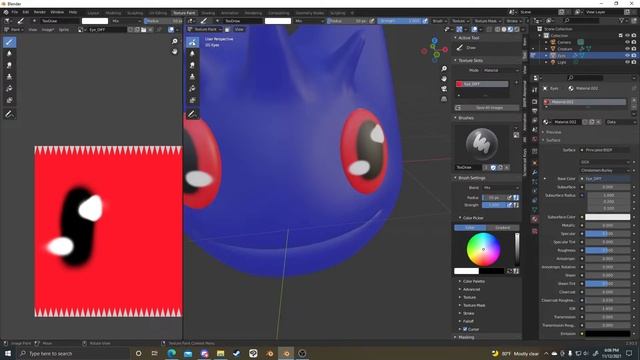Select the Annotate tool in 3D viewport toolbar
Screen dimensions: 640x360
[x=193, y=115]
